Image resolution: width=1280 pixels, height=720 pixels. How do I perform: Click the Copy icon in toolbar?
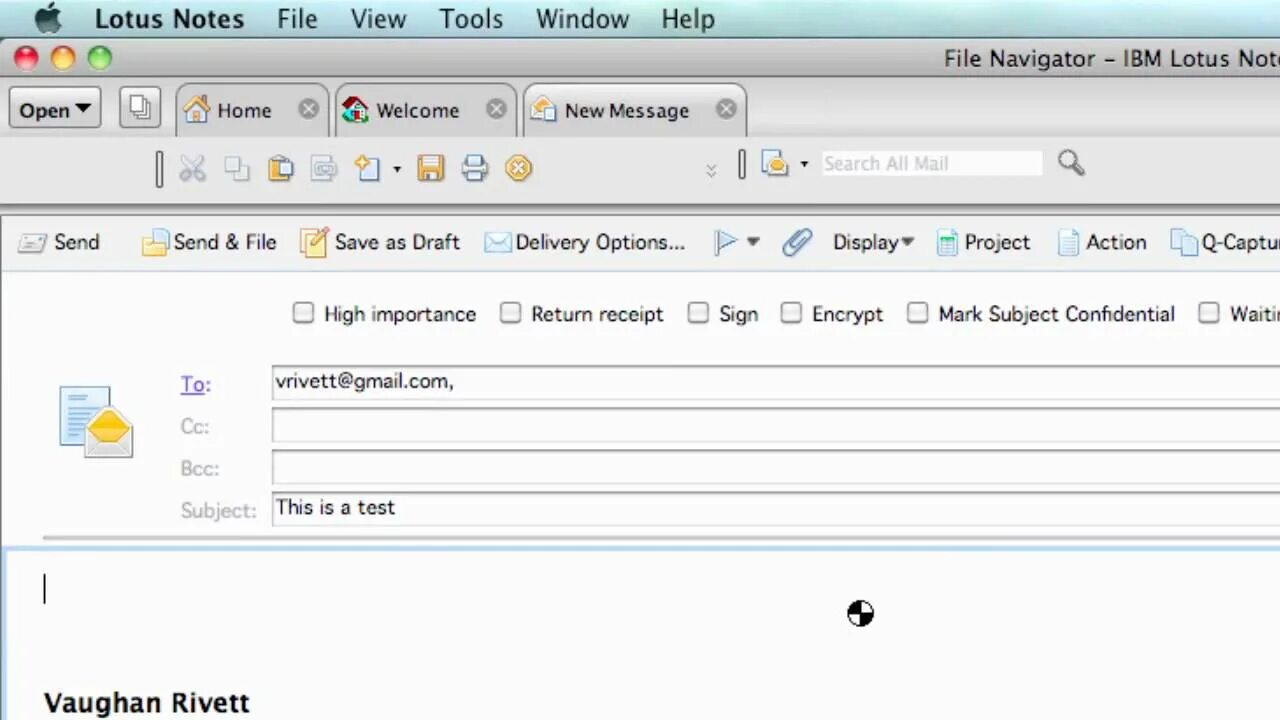(237, 168)
